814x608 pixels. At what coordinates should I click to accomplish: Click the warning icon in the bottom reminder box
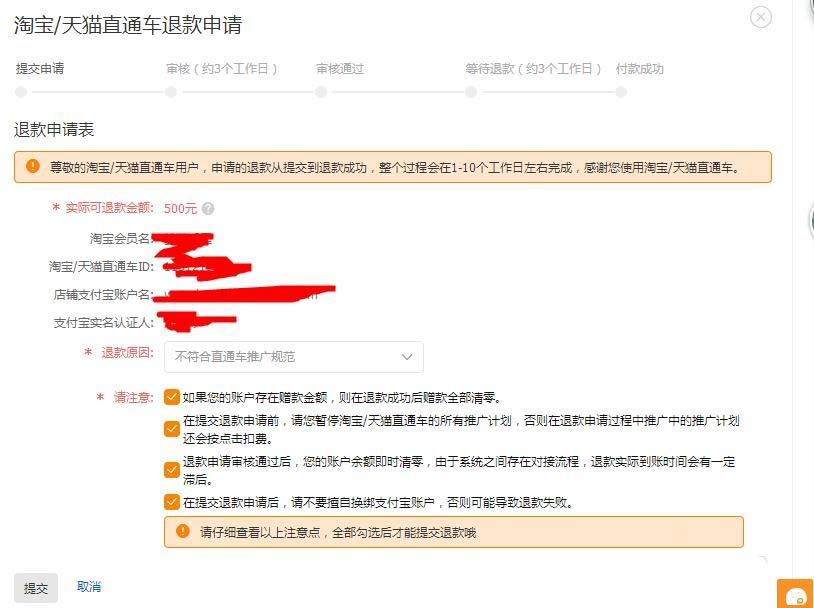coord(183,531)
